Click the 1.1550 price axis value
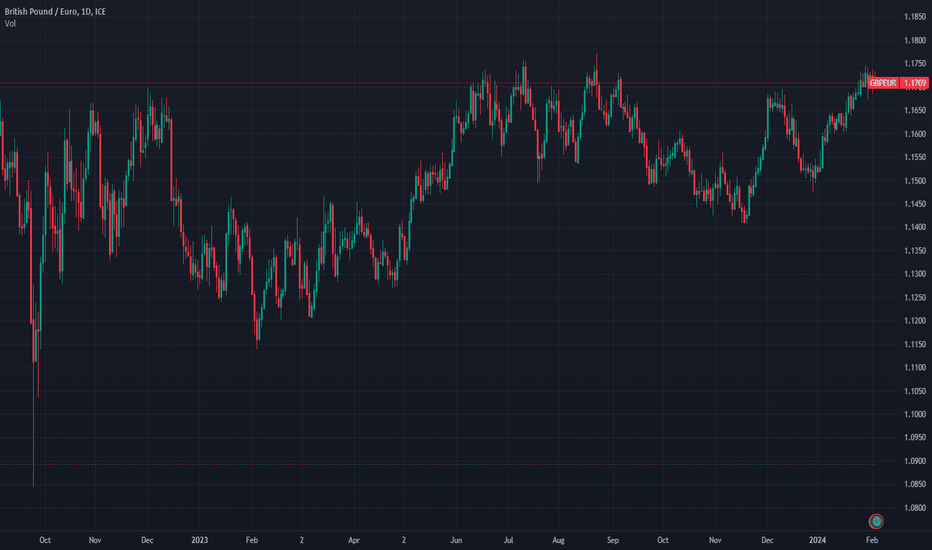Viewport: 932px width, 550px height. coord(915,158)
